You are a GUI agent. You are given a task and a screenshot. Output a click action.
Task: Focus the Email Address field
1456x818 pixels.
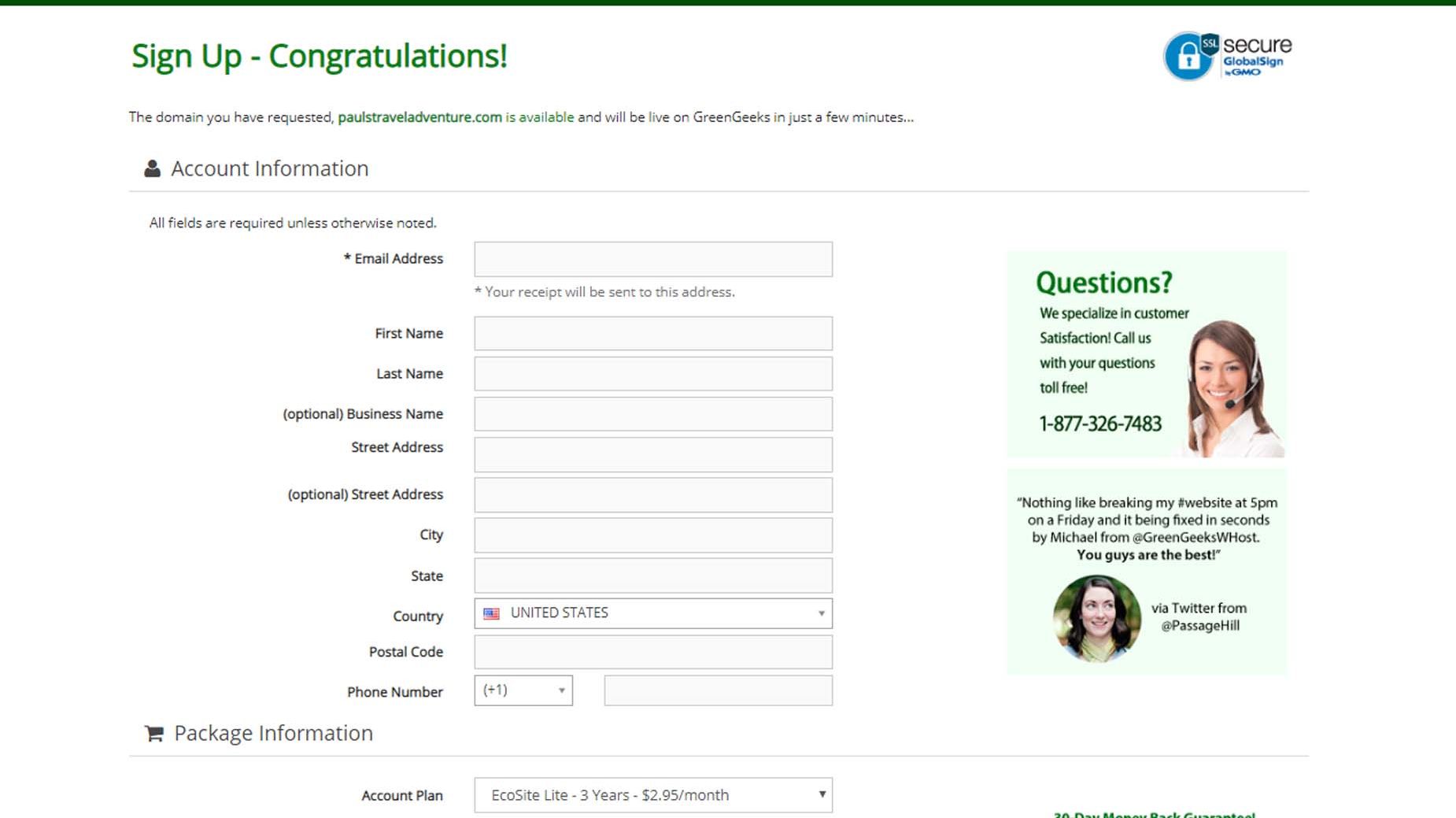click(652, 259)
